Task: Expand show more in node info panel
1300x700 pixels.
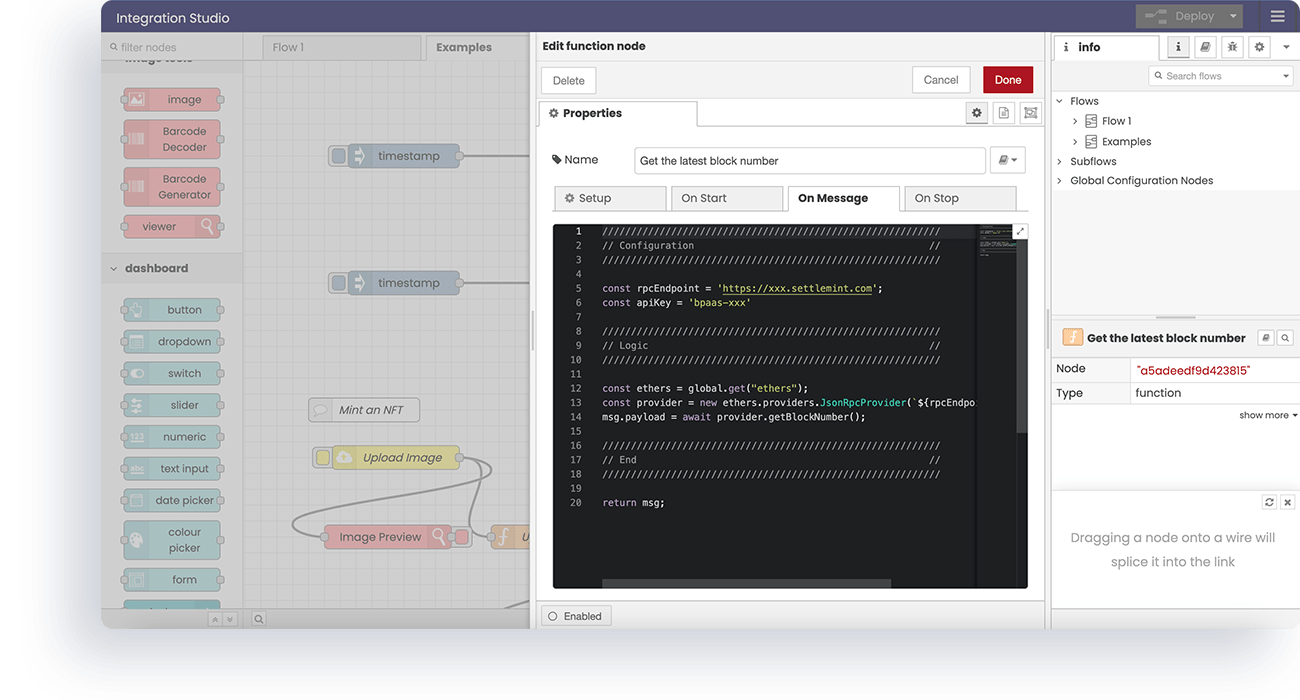Action: pos(1267,414)
